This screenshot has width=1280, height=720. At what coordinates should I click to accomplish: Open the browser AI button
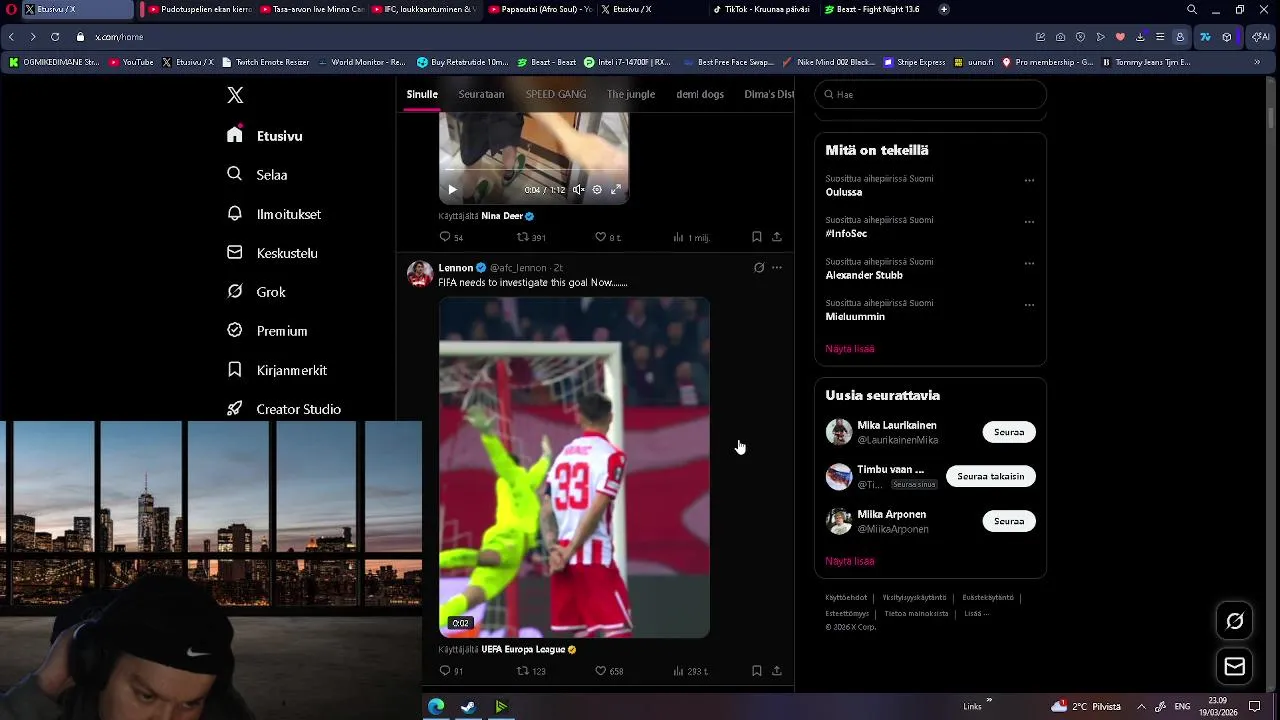click(1261, 37)
